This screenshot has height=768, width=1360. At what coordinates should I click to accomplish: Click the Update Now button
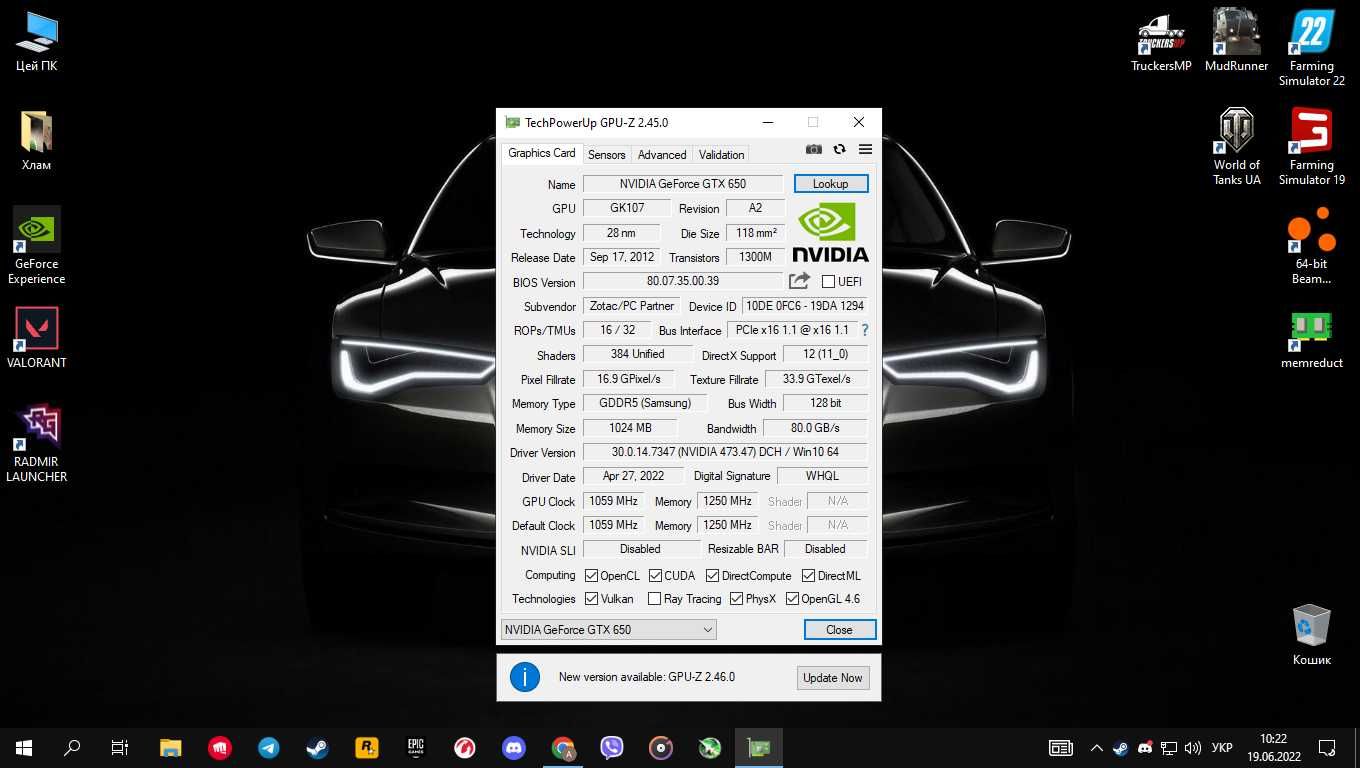pos(832,678)
